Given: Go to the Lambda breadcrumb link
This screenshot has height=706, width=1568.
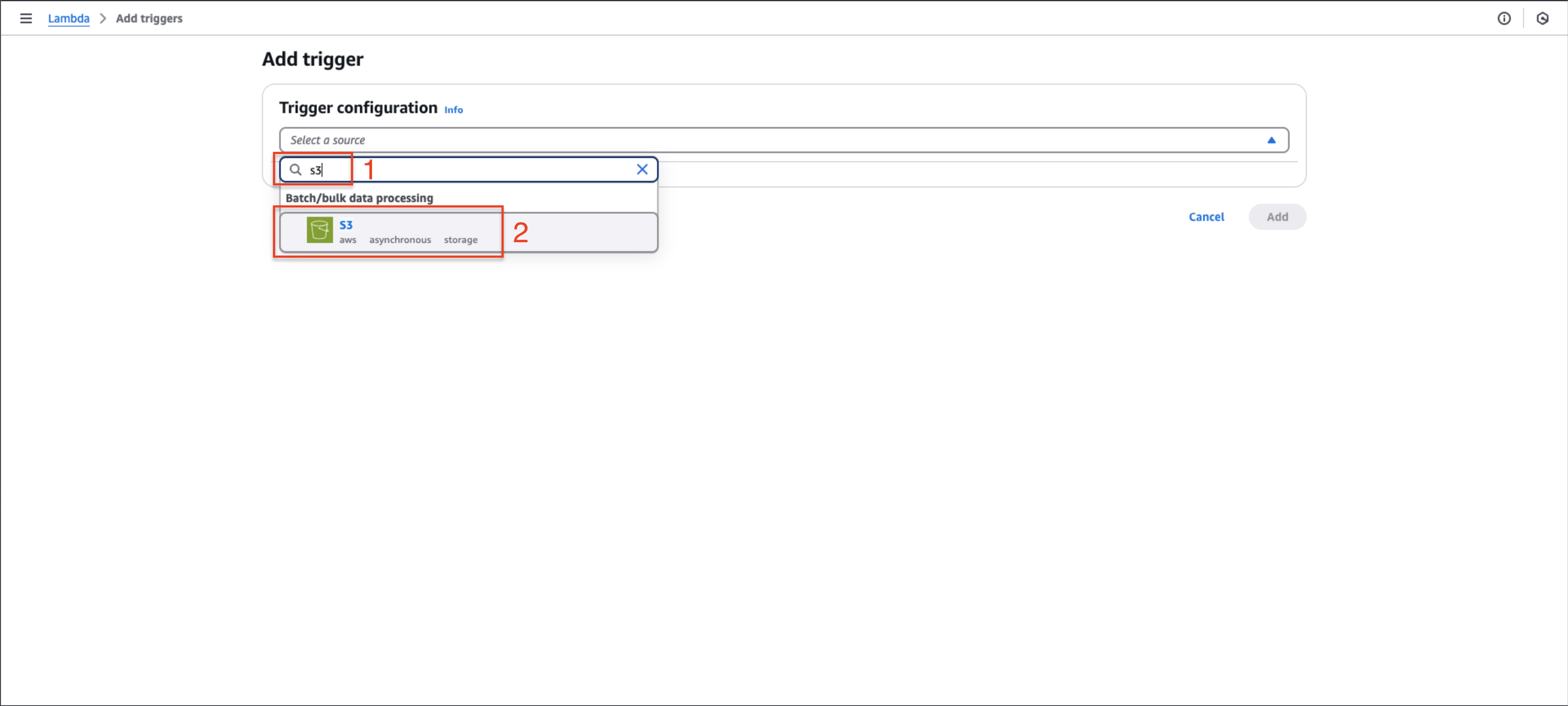Looking at the screenshot, I should [69, 18].
